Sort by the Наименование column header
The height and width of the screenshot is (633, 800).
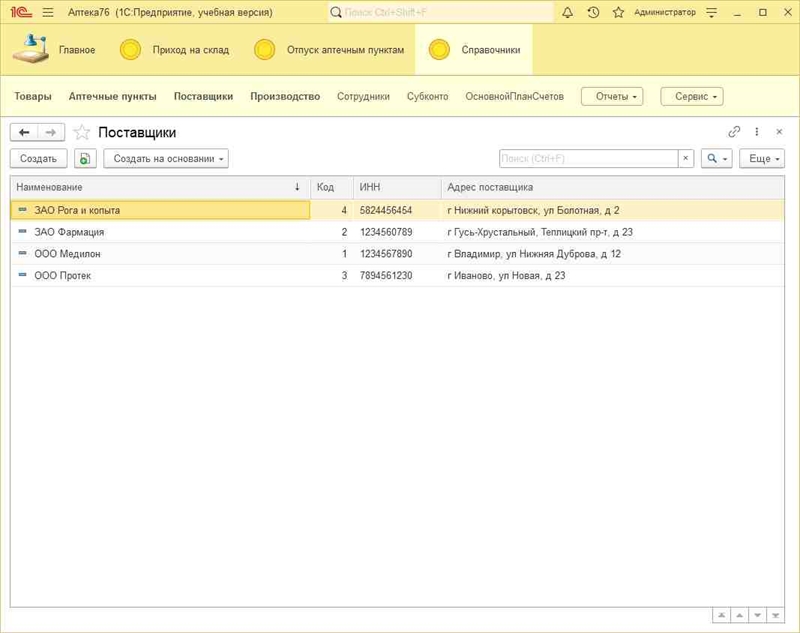coord(160,187)
